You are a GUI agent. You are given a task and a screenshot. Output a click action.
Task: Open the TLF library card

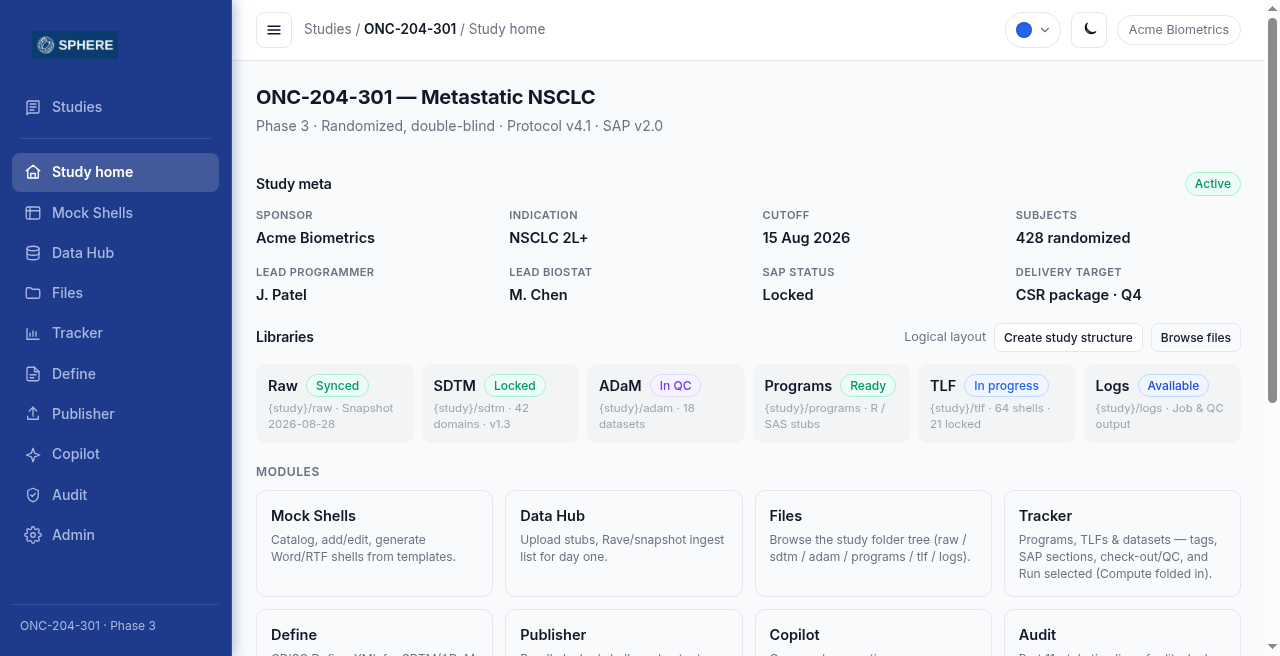pyautogui.click(x=997, y=403)
